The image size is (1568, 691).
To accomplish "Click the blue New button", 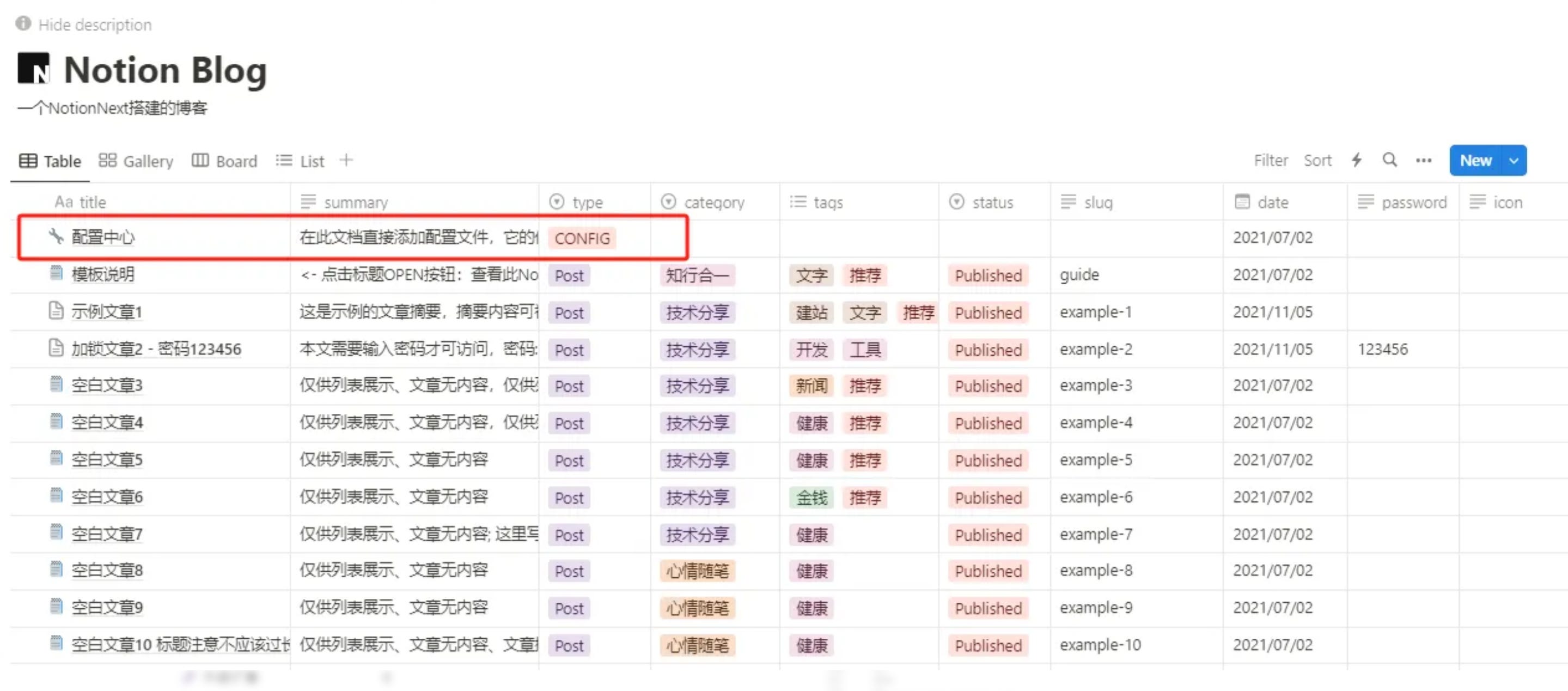I will click(1475, 161).
